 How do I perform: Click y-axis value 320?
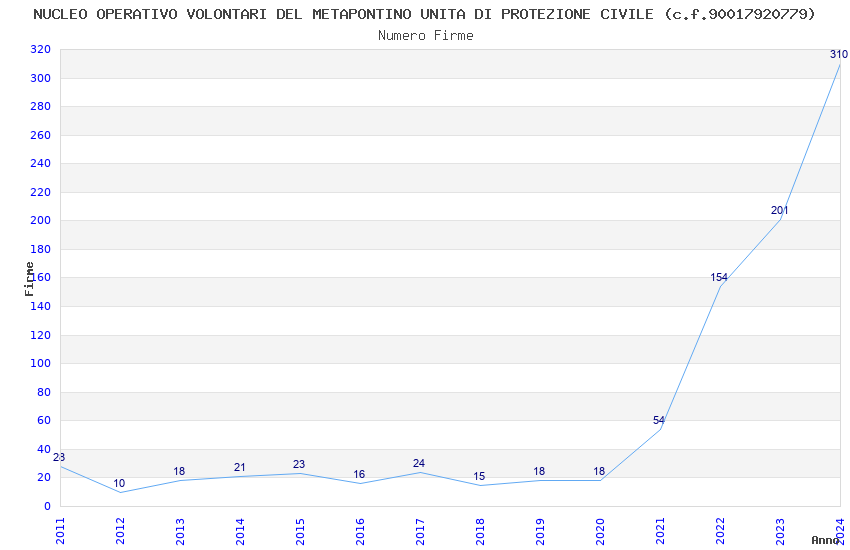pos(41,49)
